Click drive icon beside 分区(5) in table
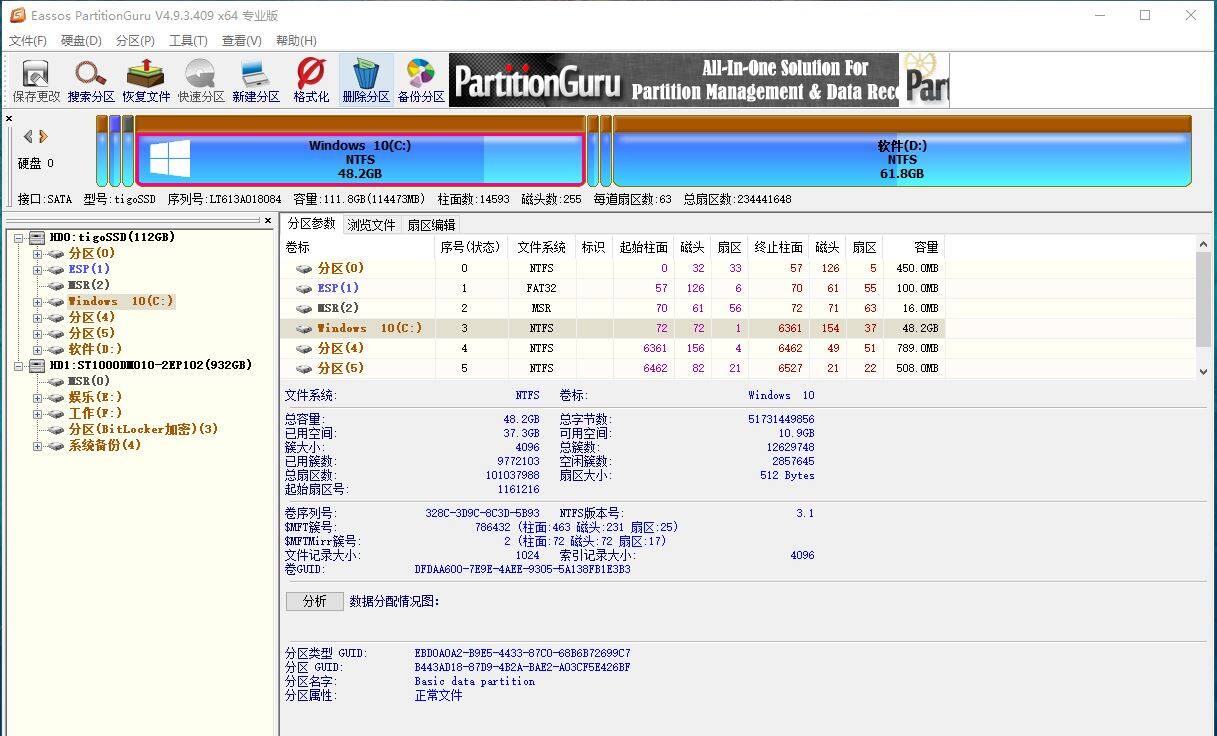The height and width of the screenshot is (736, 1217). pos(304,368)
